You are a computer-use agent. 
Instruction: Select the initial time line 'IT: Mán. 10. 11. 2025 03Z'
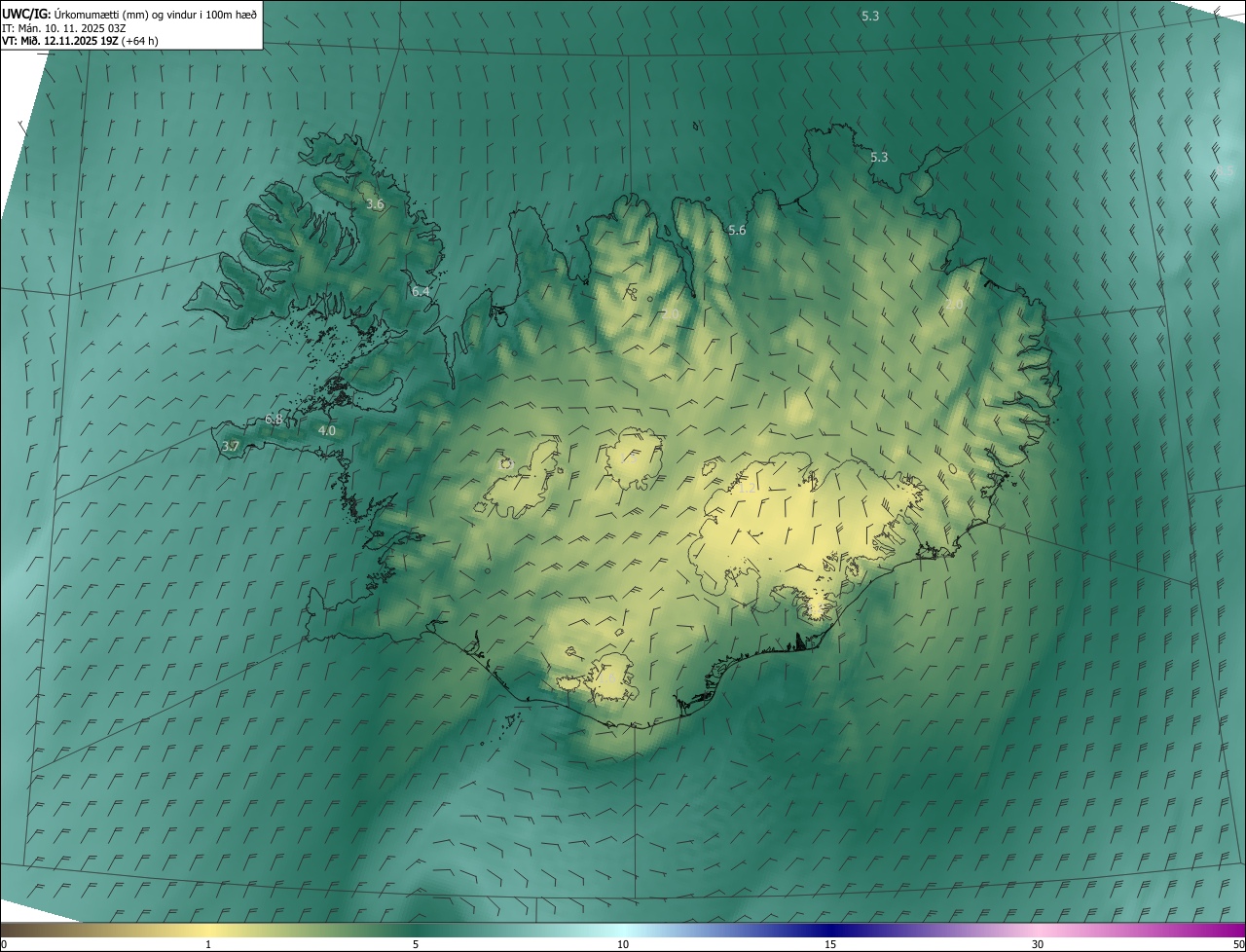64,28
